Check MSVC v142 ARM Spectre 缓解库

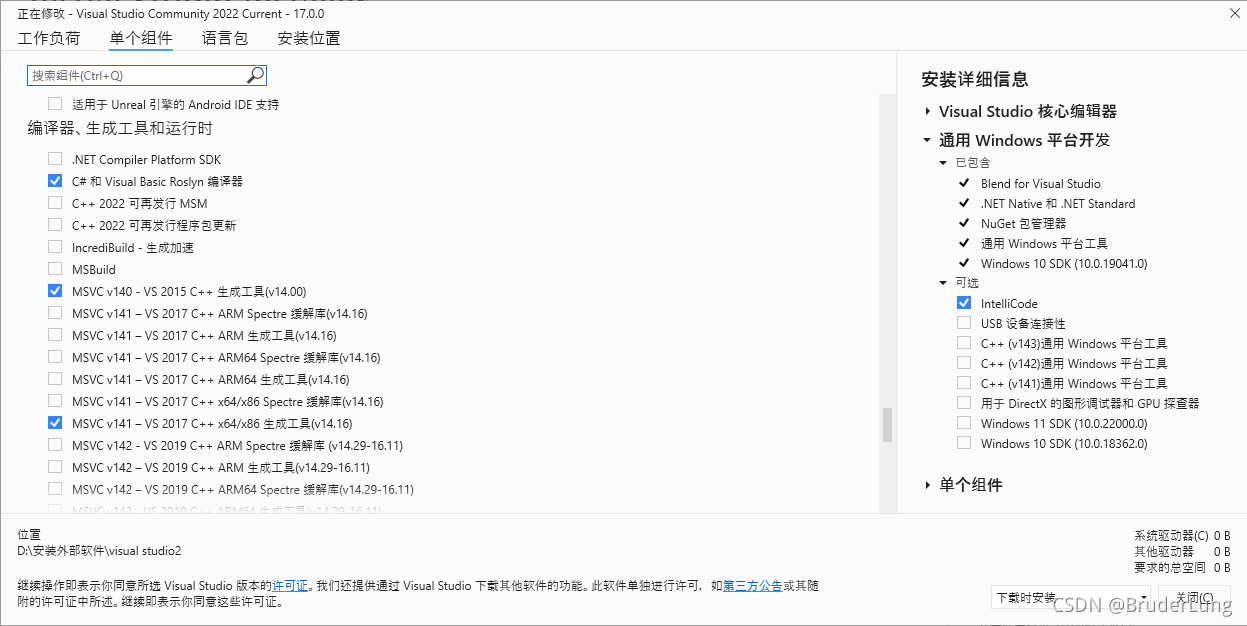pos(55,446)
